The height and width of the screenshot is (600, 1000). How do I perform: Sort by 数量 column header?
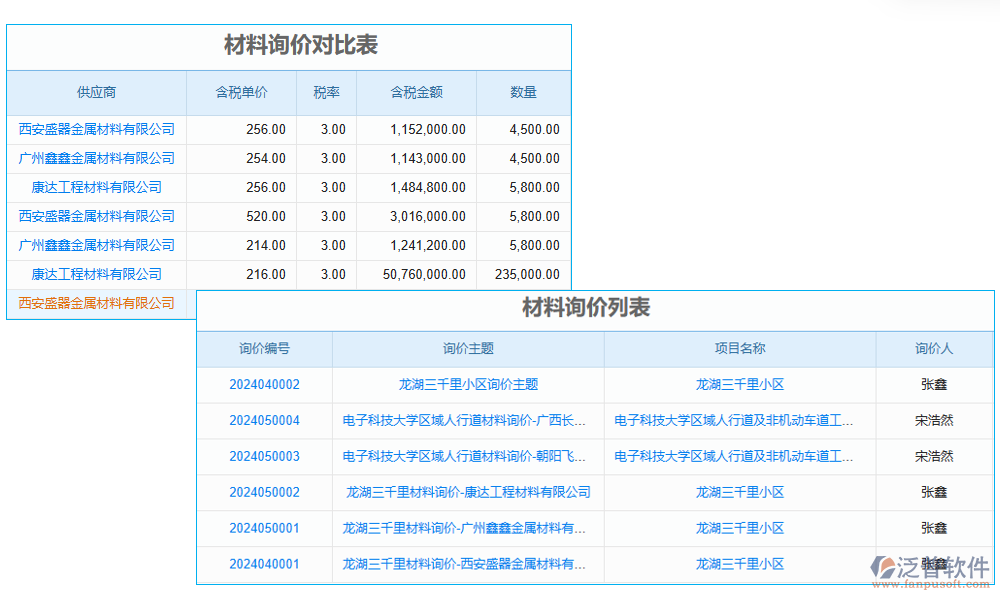(x=523, y=92)
